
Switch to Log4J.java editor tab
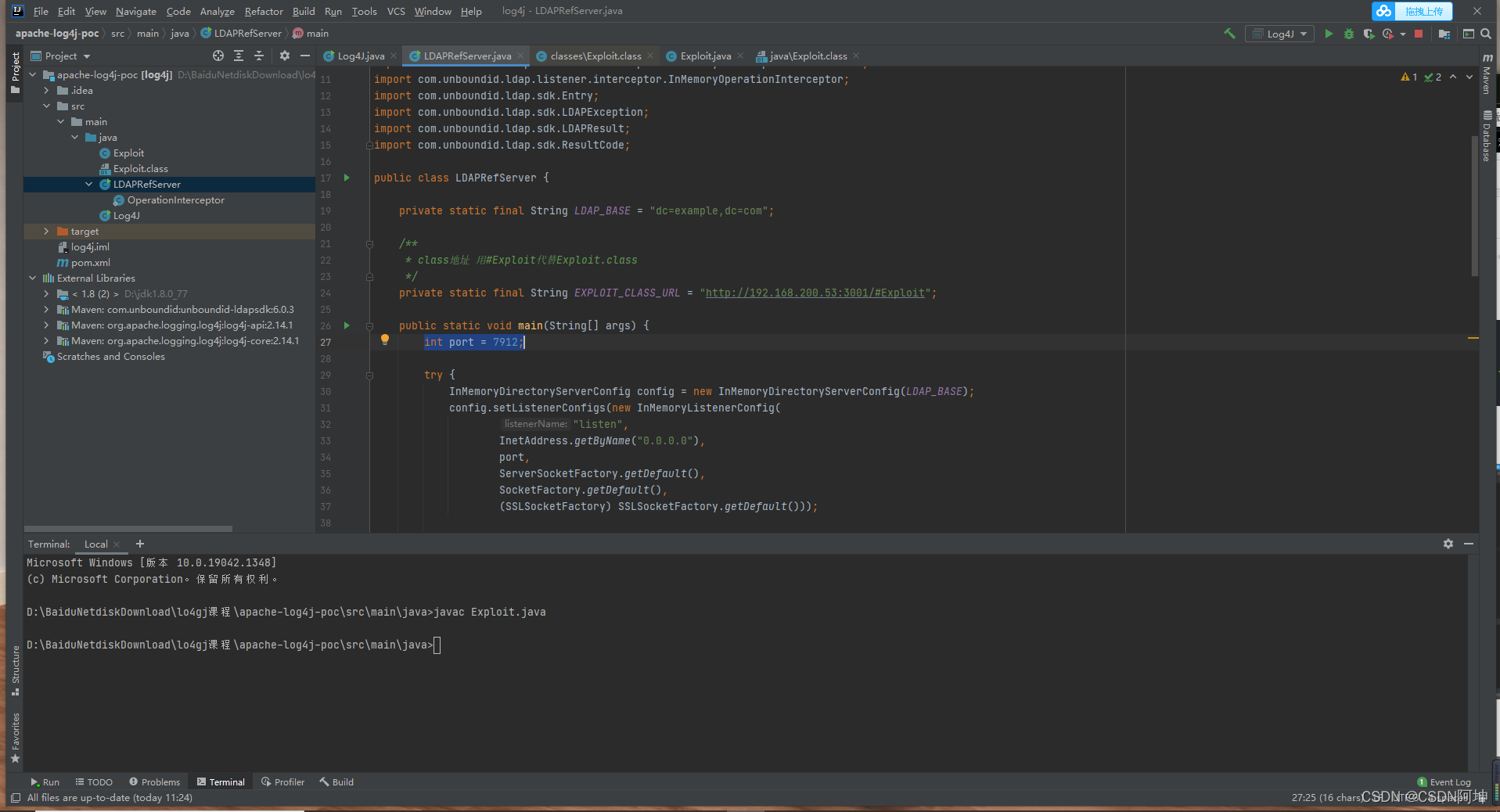click(x=360, y=56)
